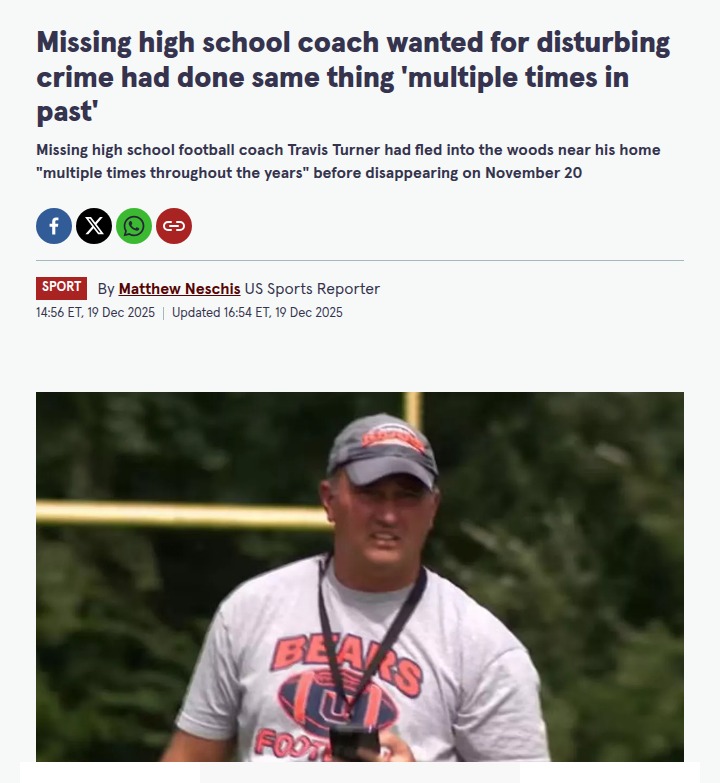Click the phone held in the coach's hand
Image resolution: width=720 pixels, height=783 pixels.
[354, 744]
